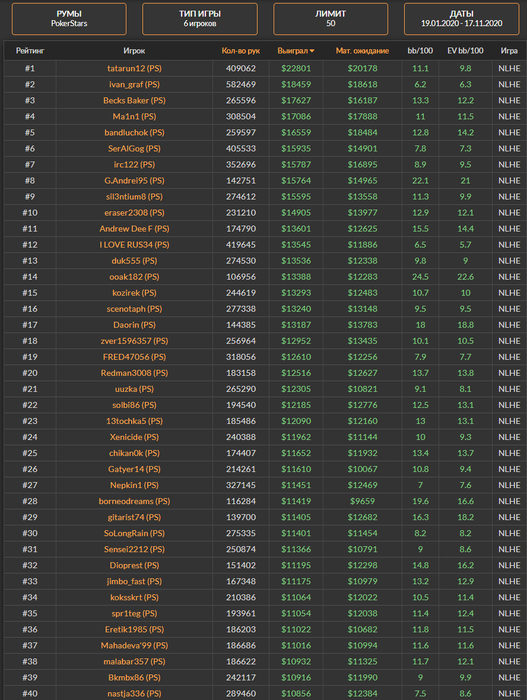This screenshot has width=527, height=700.
Task: Open player zver1596357 (PS)
Action: point(134,342)
